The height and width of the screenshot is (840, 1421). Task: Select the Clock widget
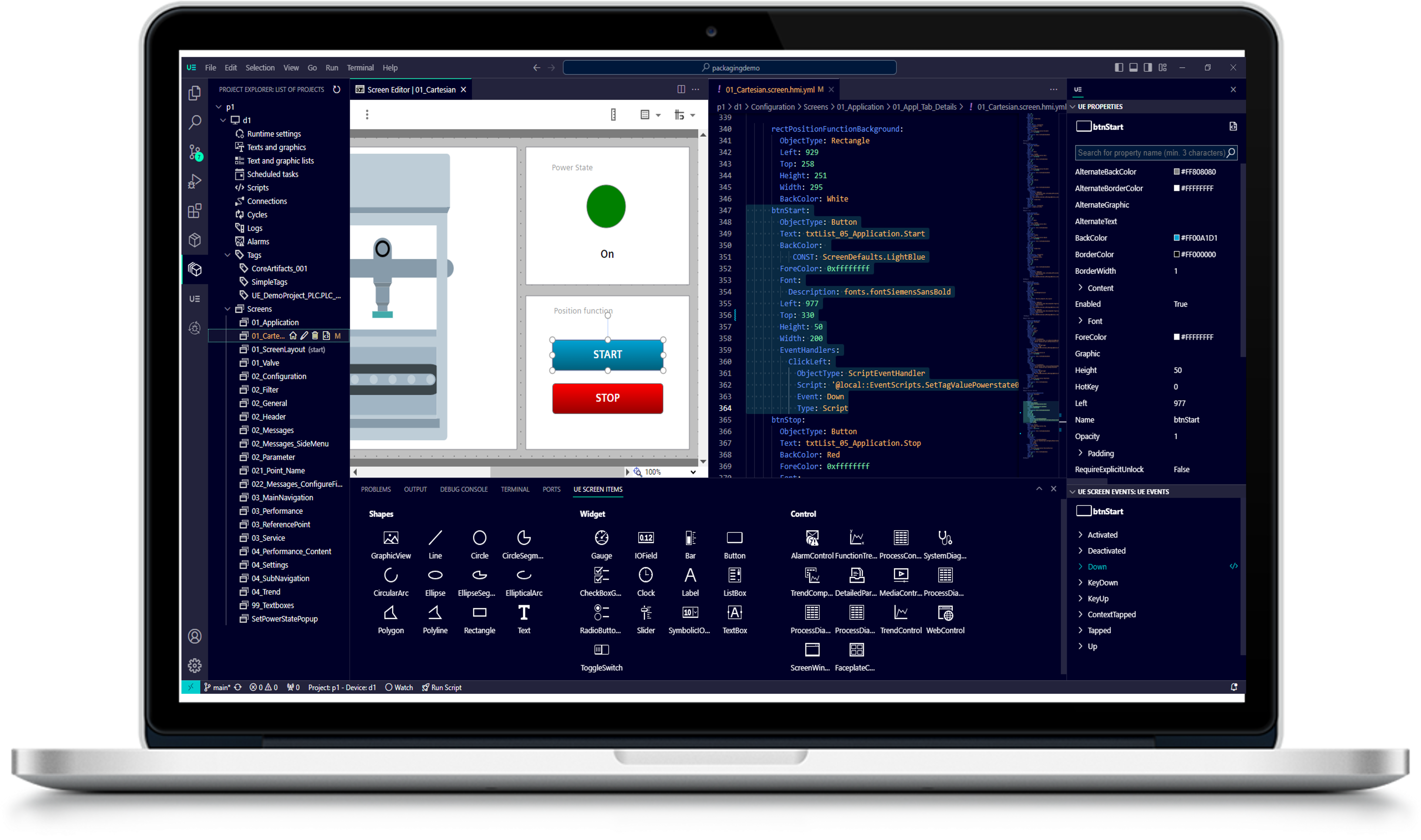[646, 583]
